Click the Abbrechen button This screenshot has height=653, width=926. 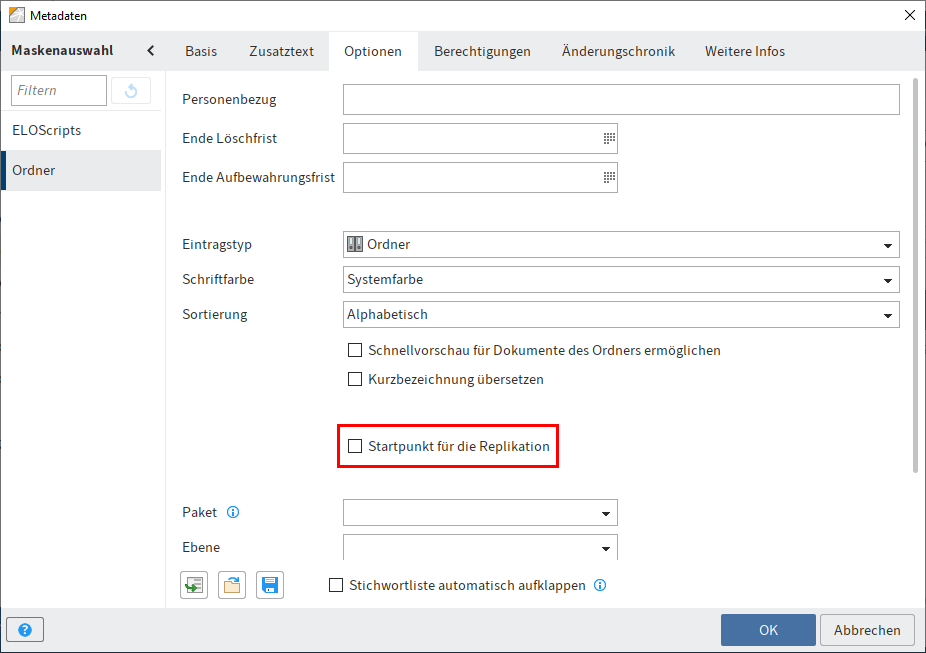point(867,630)
